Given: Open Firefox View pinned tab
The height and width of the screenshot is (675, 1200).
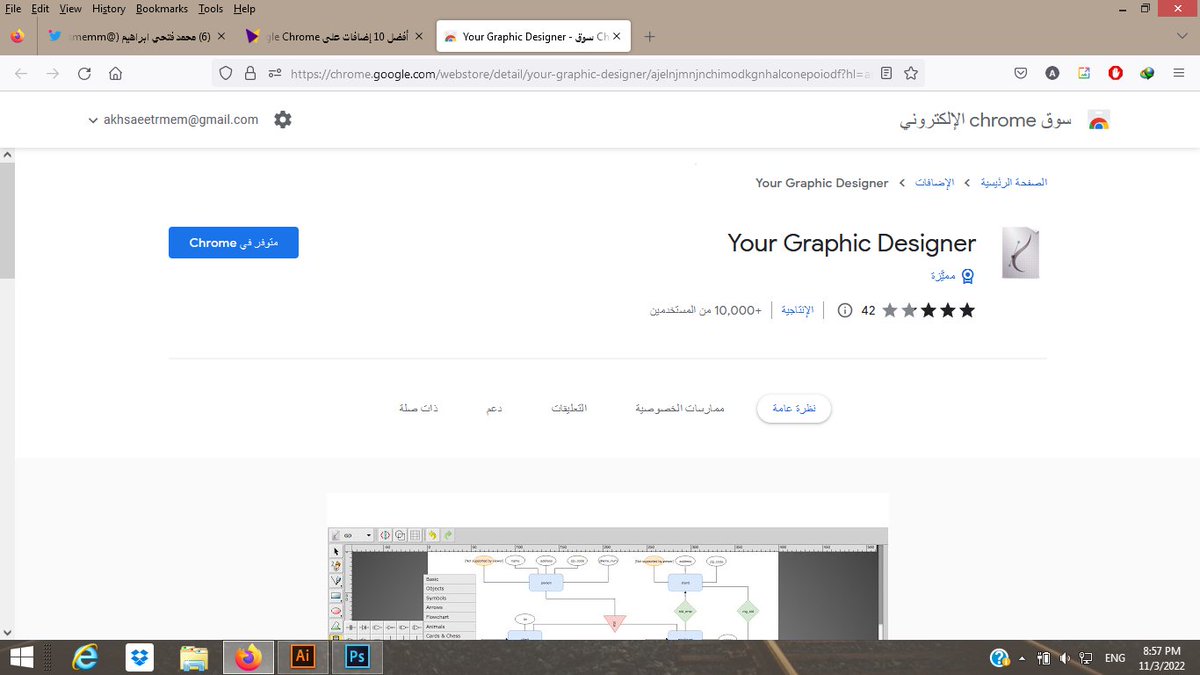Looking at the screenshot, I should [17, 36].
